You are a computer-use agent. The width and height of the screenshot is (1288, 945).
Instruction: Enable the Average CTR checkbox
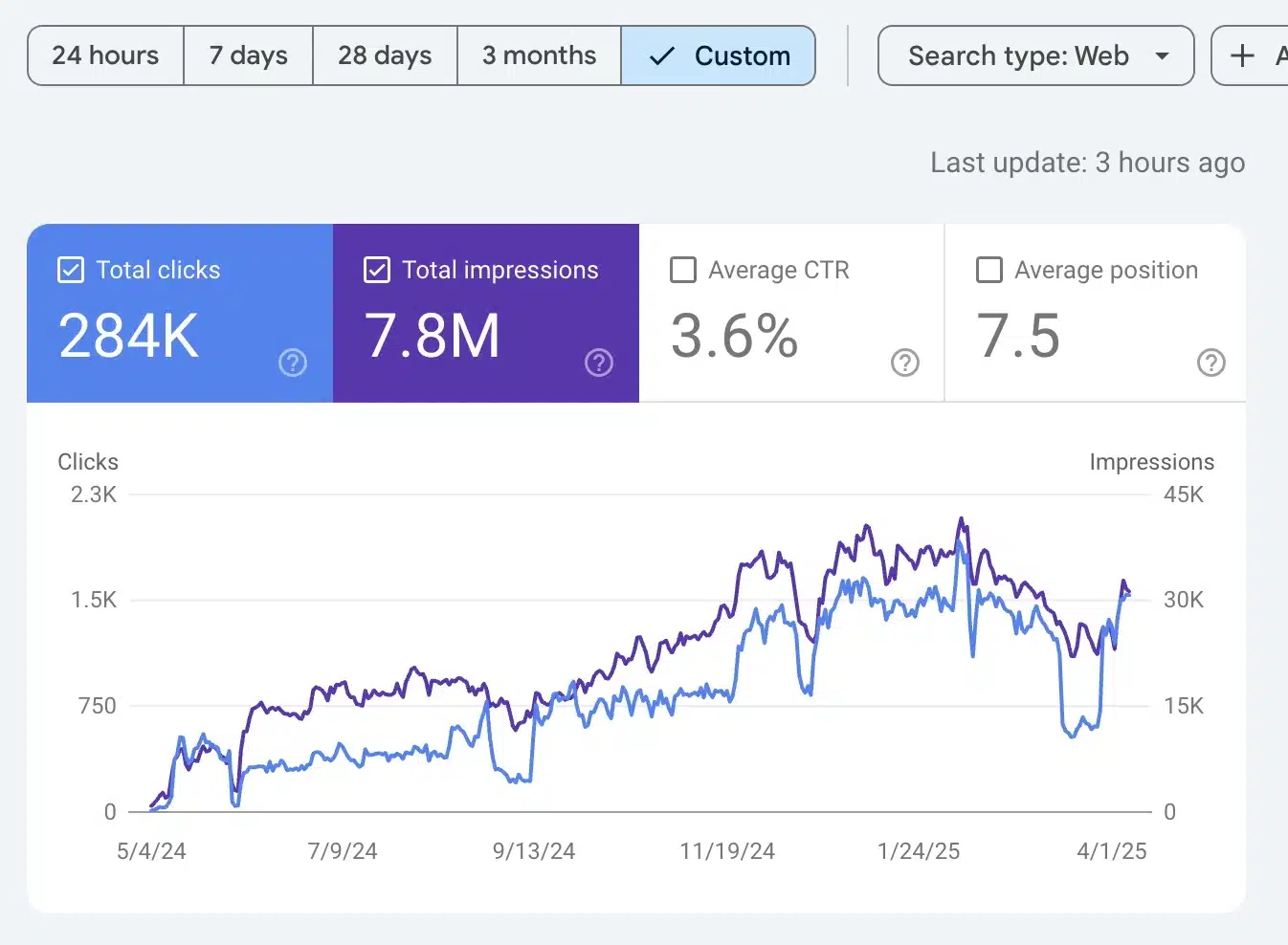[x=683, y=270]
